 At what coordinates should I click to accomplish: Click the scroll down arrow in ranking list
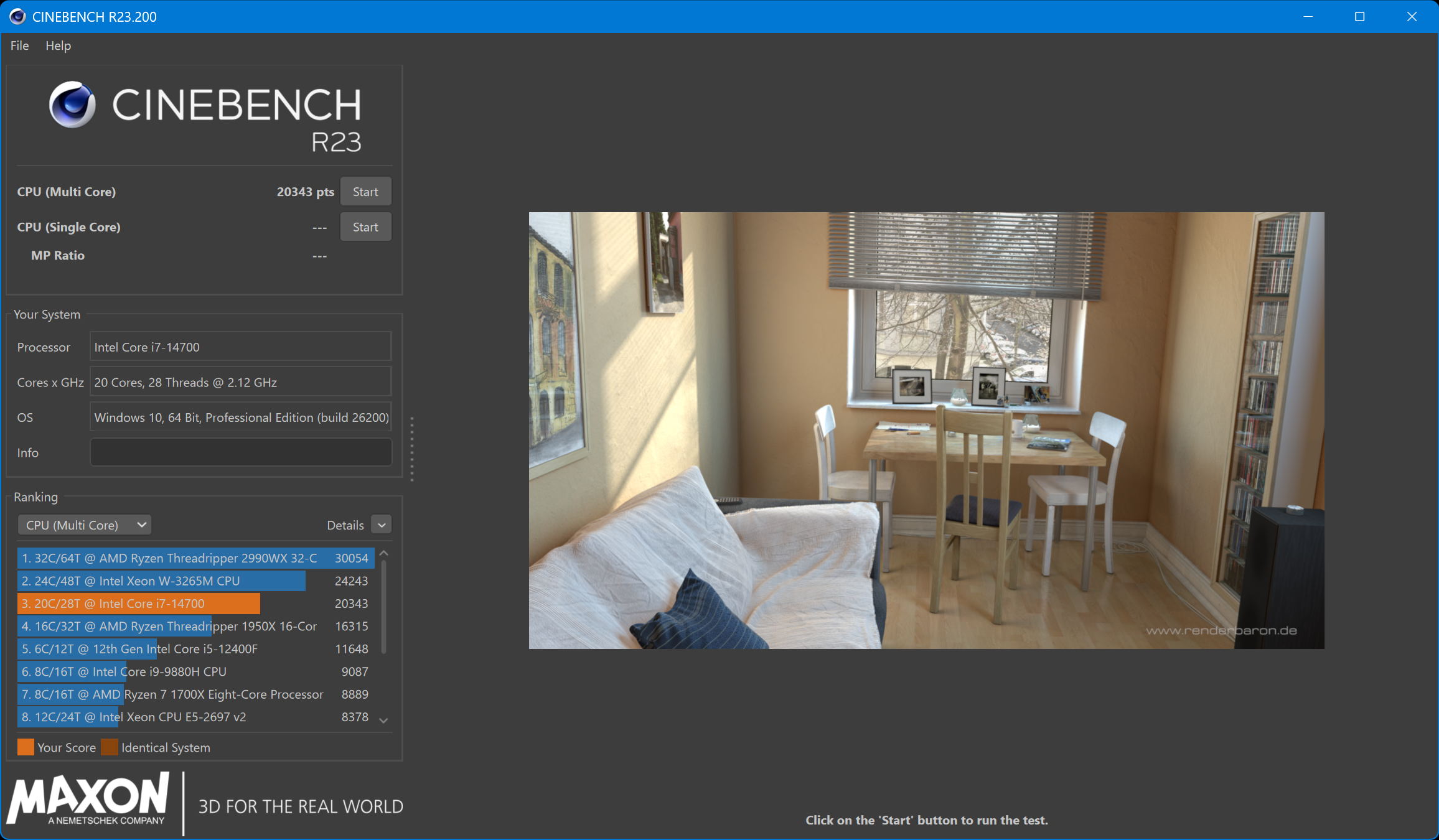pyautogui.click(x=384, y=720)
